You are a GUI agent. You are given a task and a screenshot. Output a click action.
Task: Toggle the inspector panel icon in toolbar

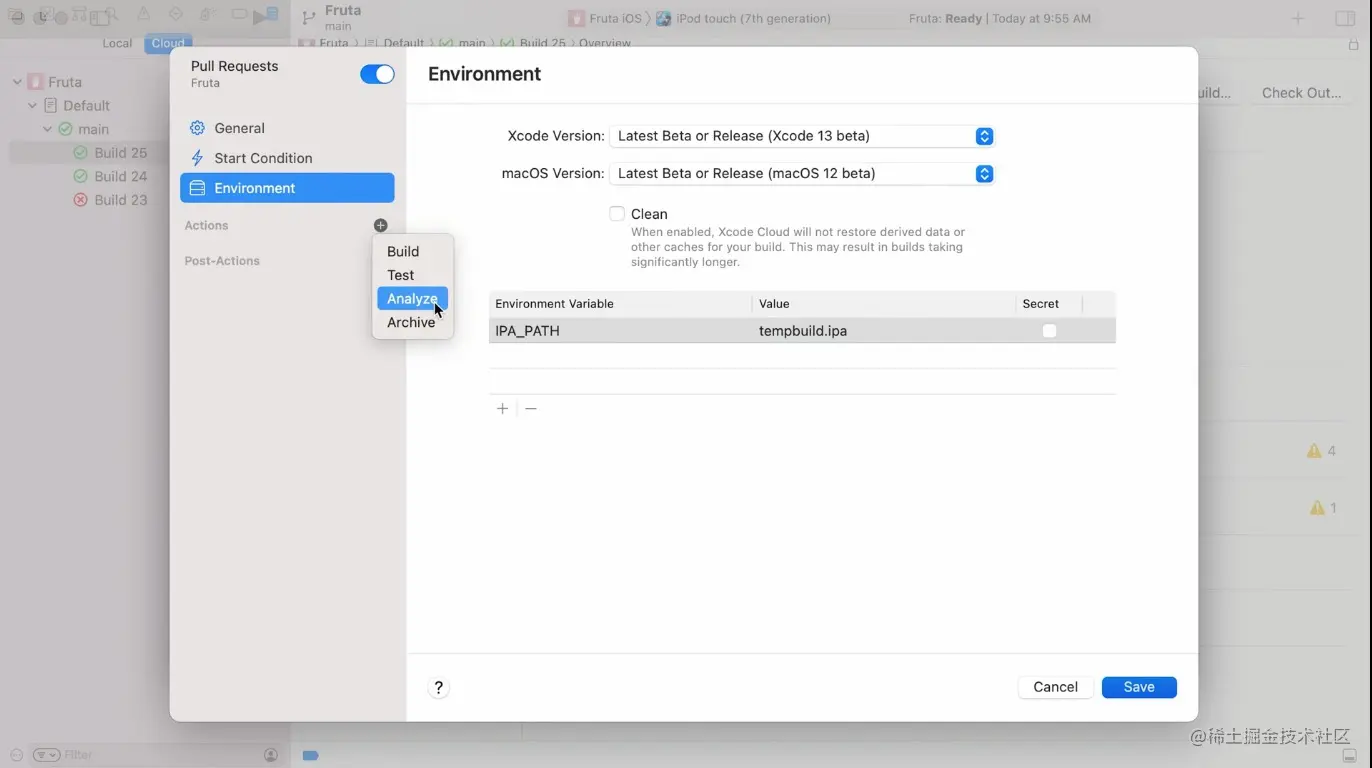(x=1345, y=18)
